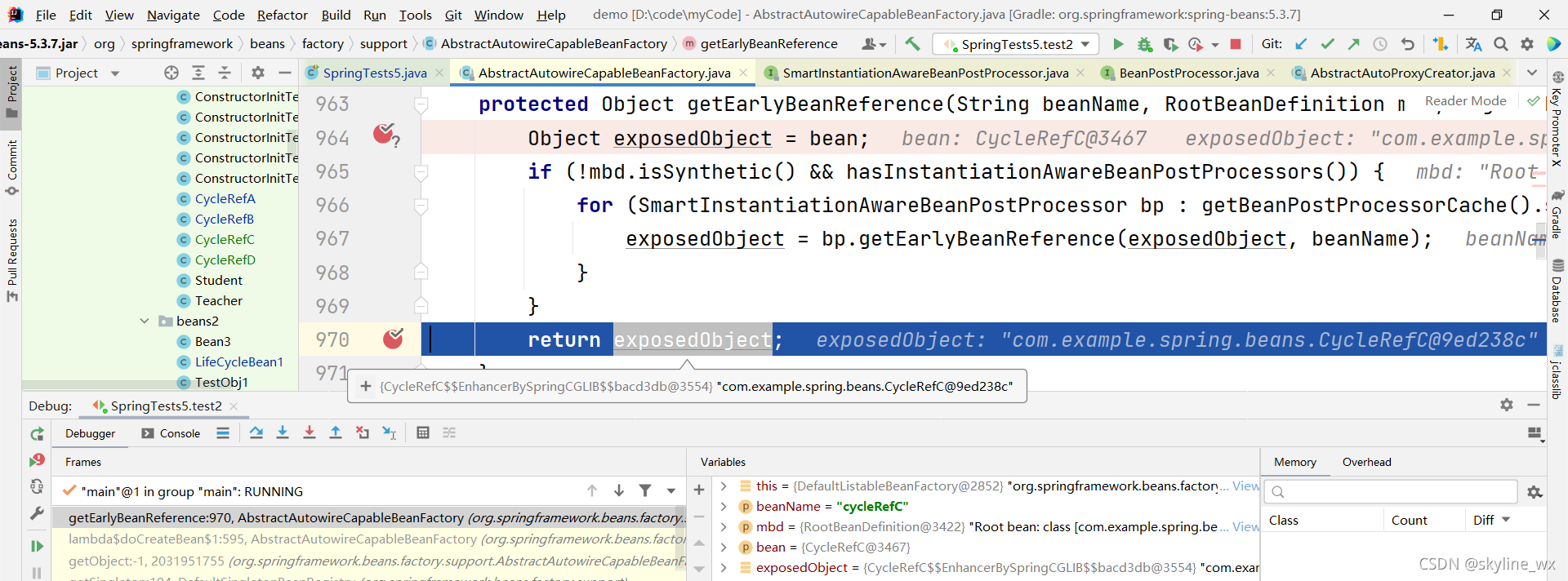This screenshot has width=1568, height=581.
Task: Click Run to Cursor debugger icon
Action: coord(389,432)
